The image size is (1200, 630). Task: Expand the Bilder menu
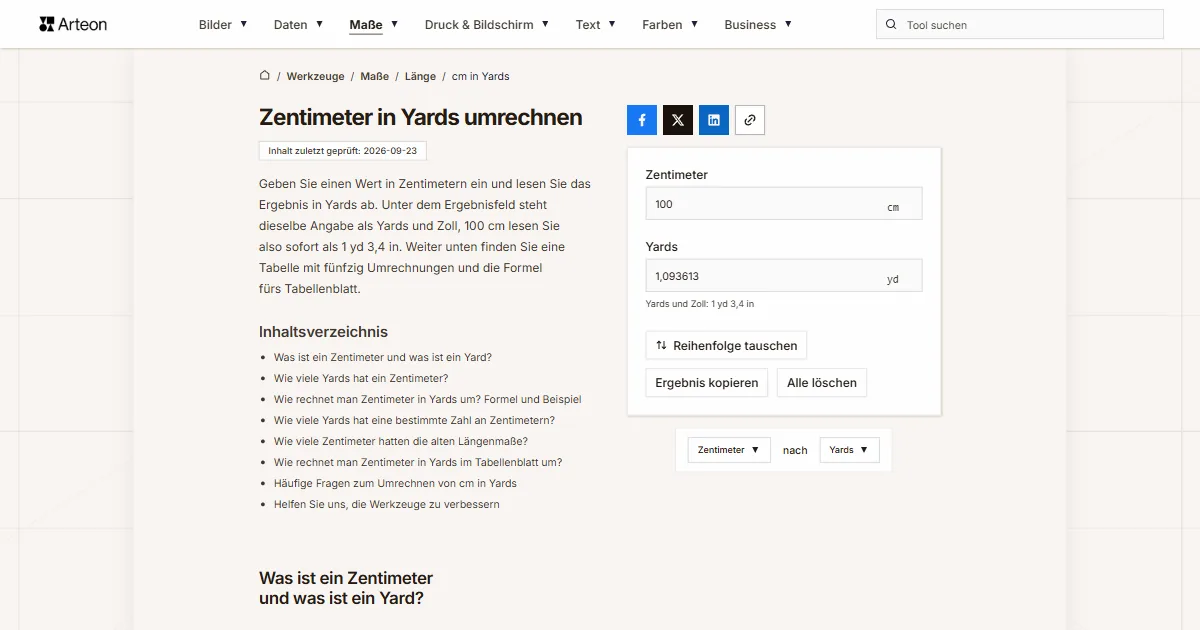[x=223, y=25]
